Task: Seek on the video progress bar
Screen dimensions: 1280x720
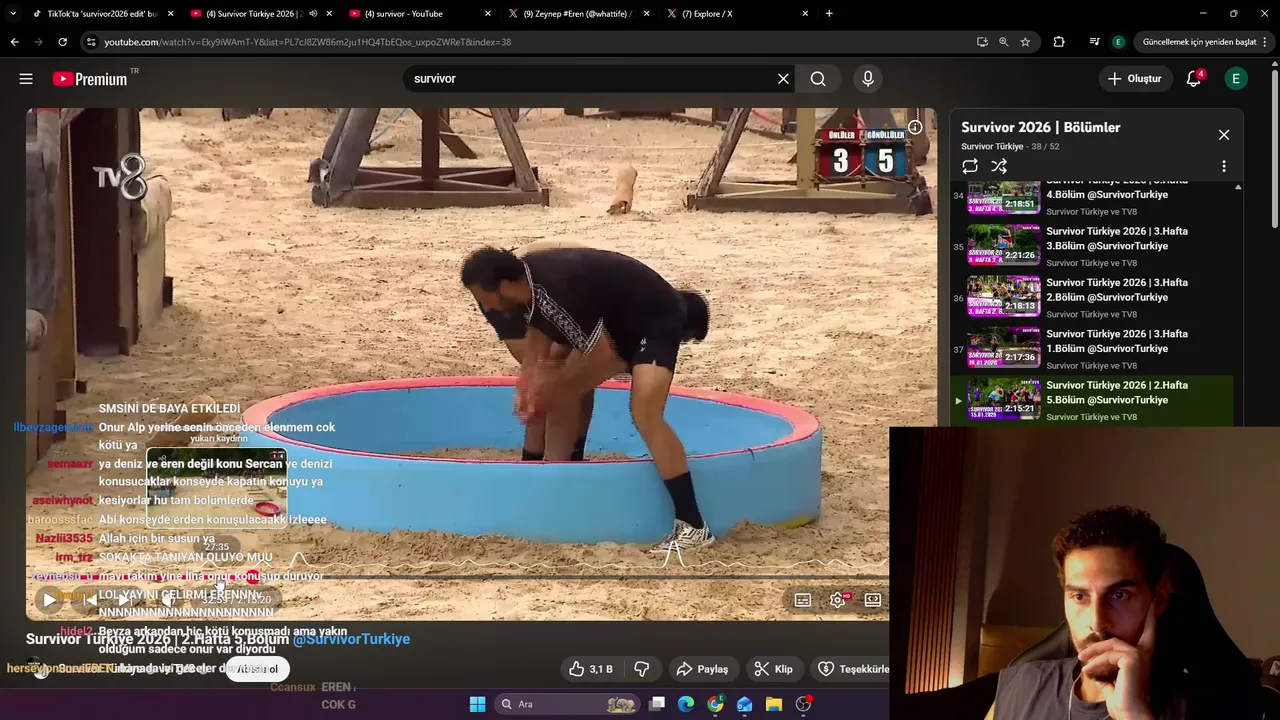Action: pos(457,577)
